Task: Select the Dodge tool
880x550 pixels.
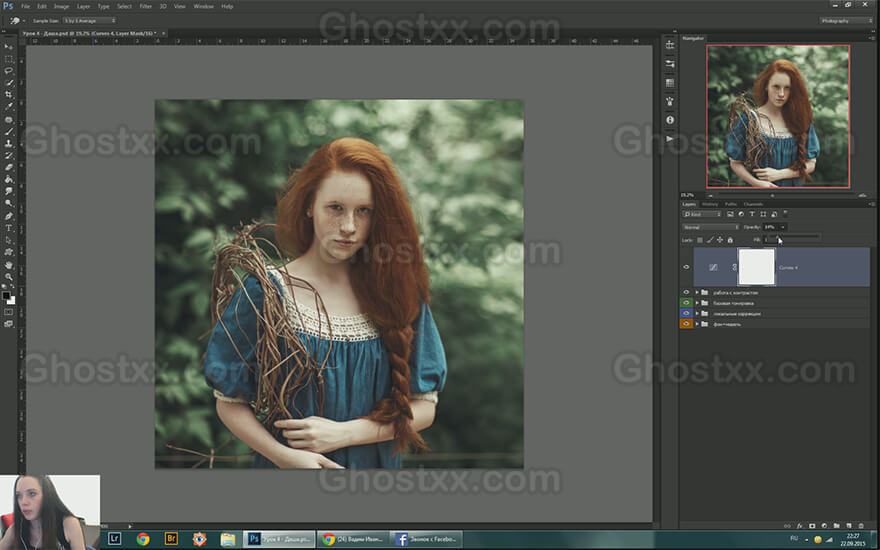Action: coord(9,203)
